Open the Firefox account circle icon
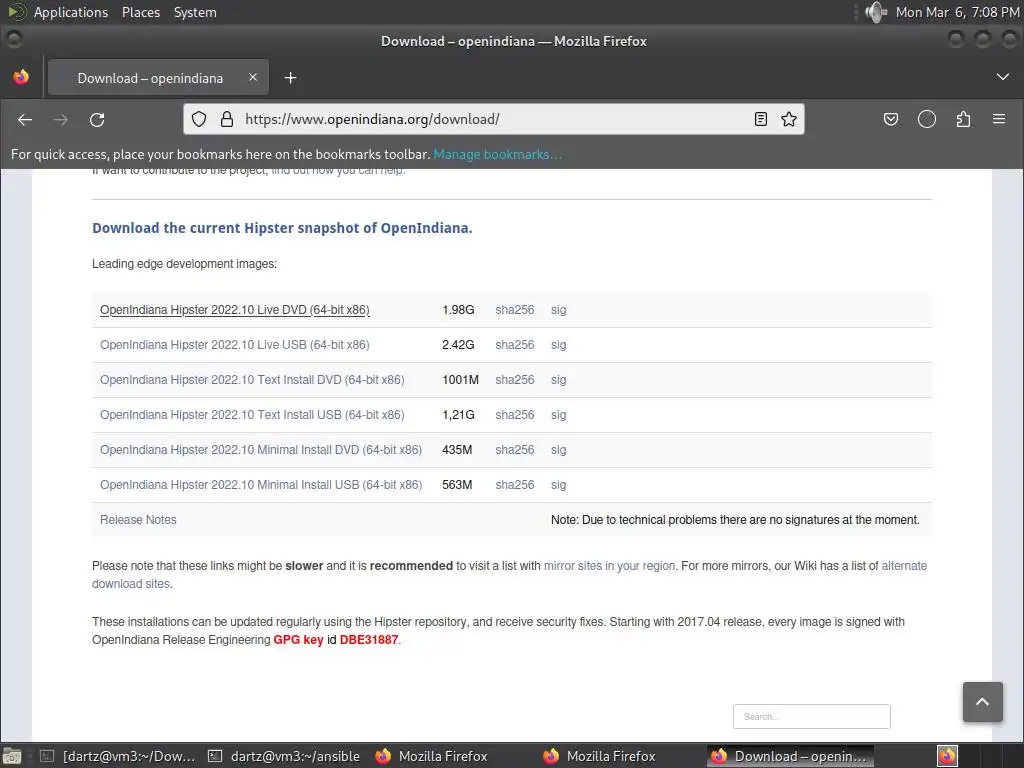 (927, 119)
